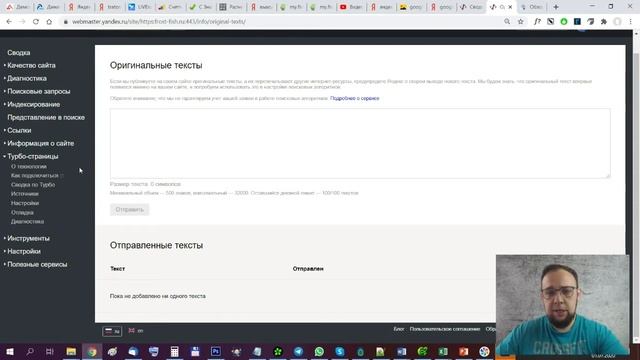The width and height of the screenshot is (640, 360).
Task: Click the zoom magnifier icon in address bar
Action: click(507, 22)
